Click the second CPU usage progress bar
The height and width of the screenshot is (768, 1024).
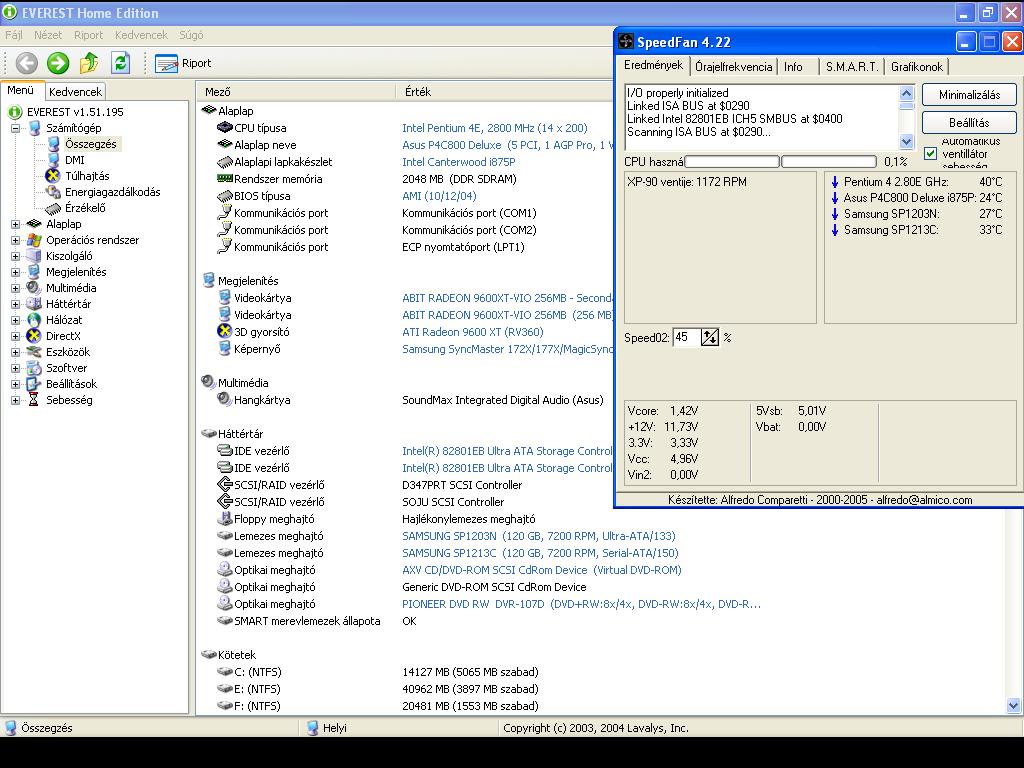(829, 161)
